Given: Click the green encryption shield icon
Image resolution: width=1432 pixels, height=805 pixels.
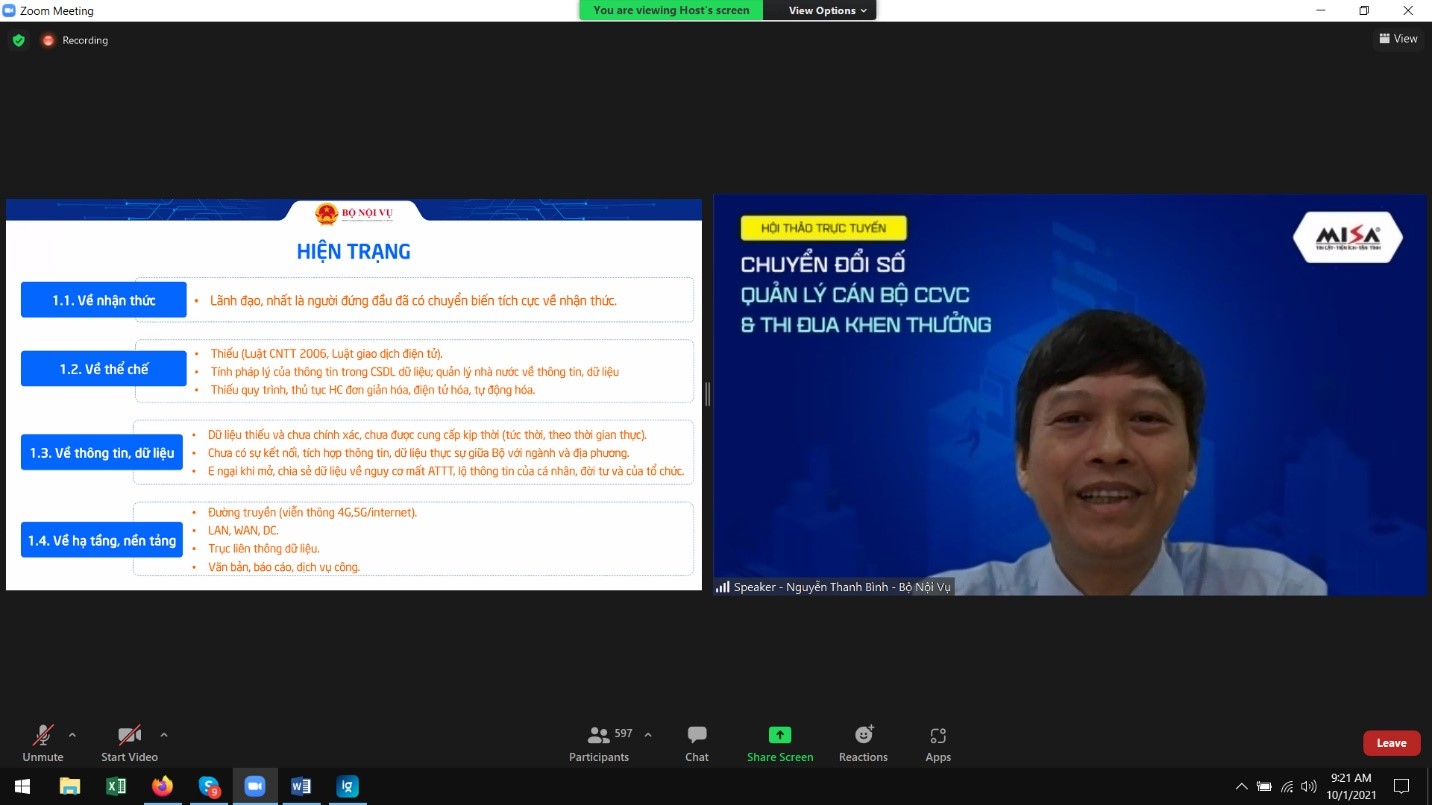Looking at the screenshot, I should (18, 40).
